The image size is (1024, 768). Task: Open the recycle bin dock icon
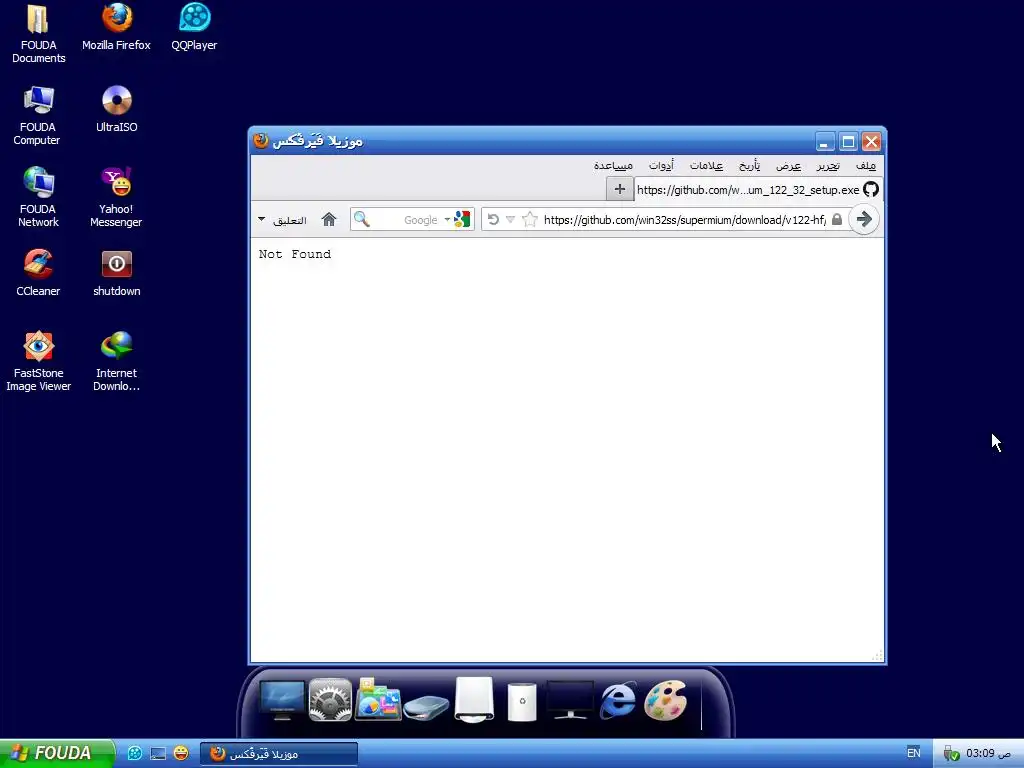pyautogui.click(x=522, y=702)
